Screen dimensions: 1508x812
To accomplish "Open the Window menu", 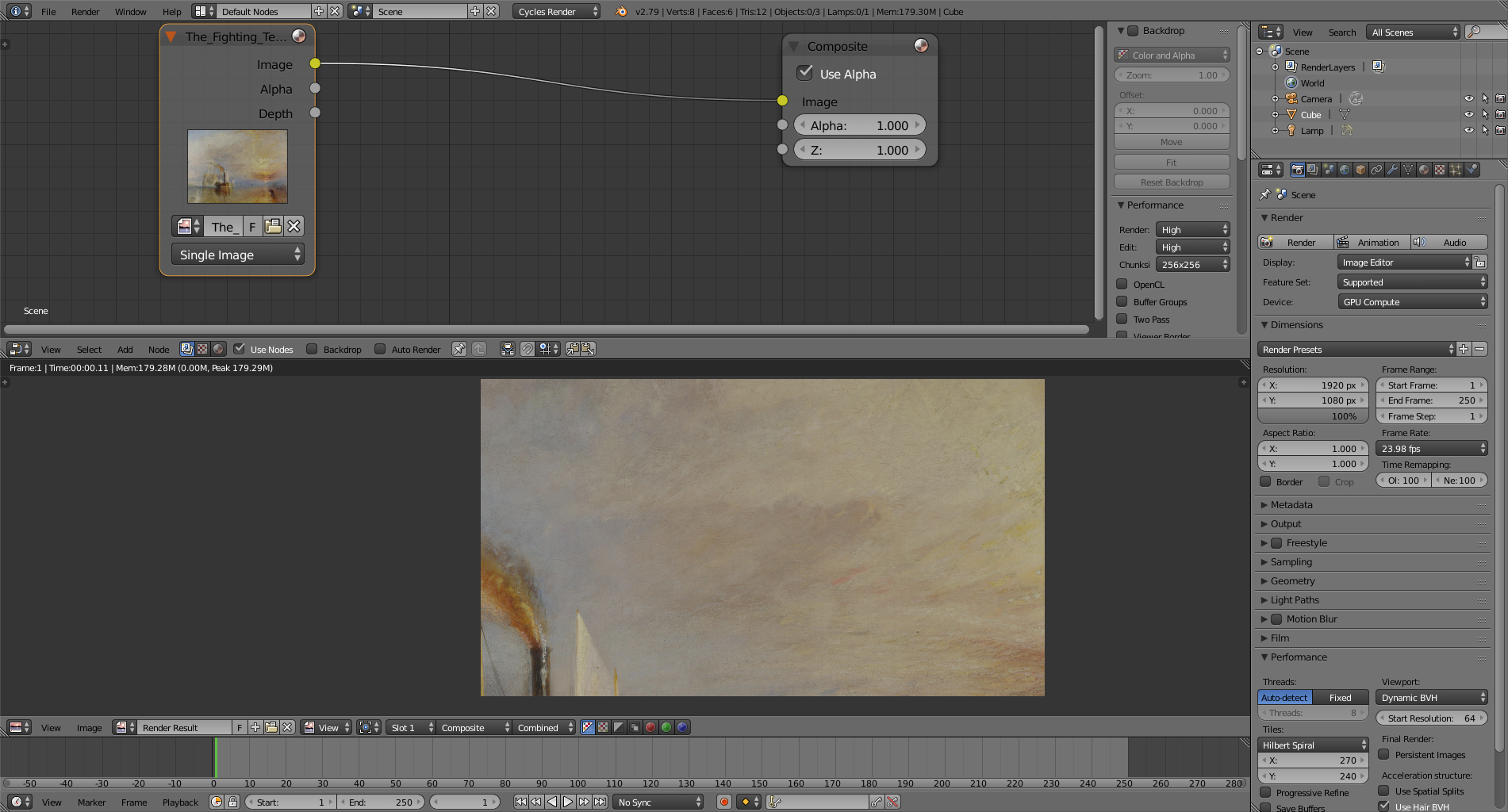I will [130, 12].
